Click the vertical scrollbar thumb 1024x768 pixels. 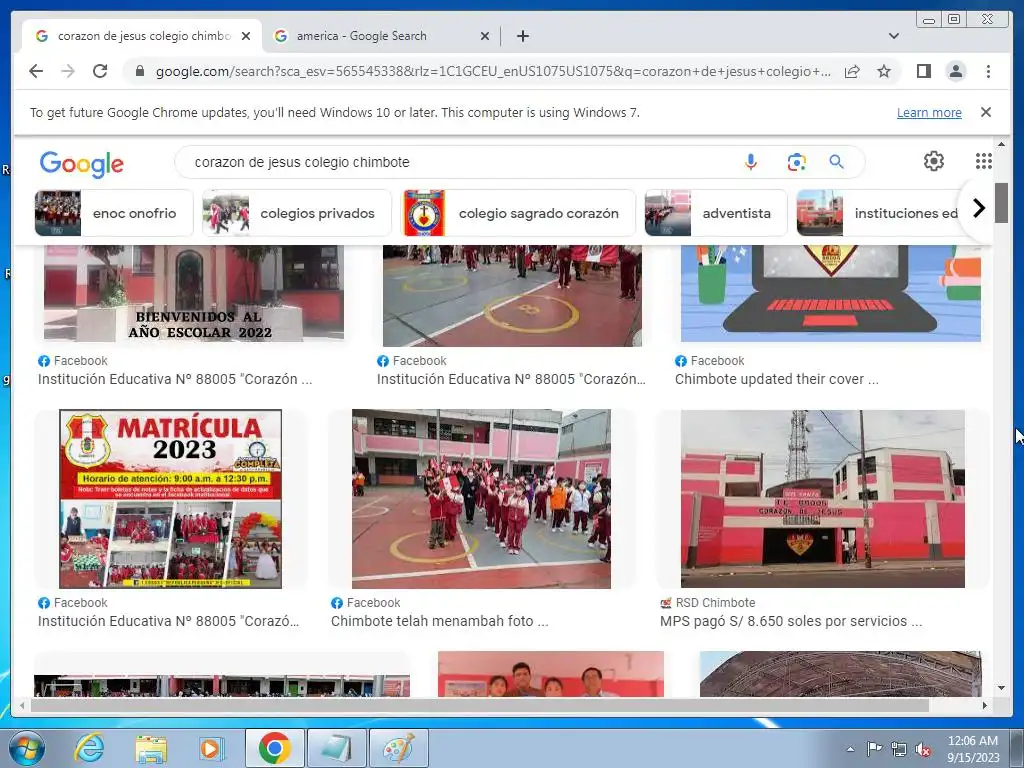point(1001,203)
